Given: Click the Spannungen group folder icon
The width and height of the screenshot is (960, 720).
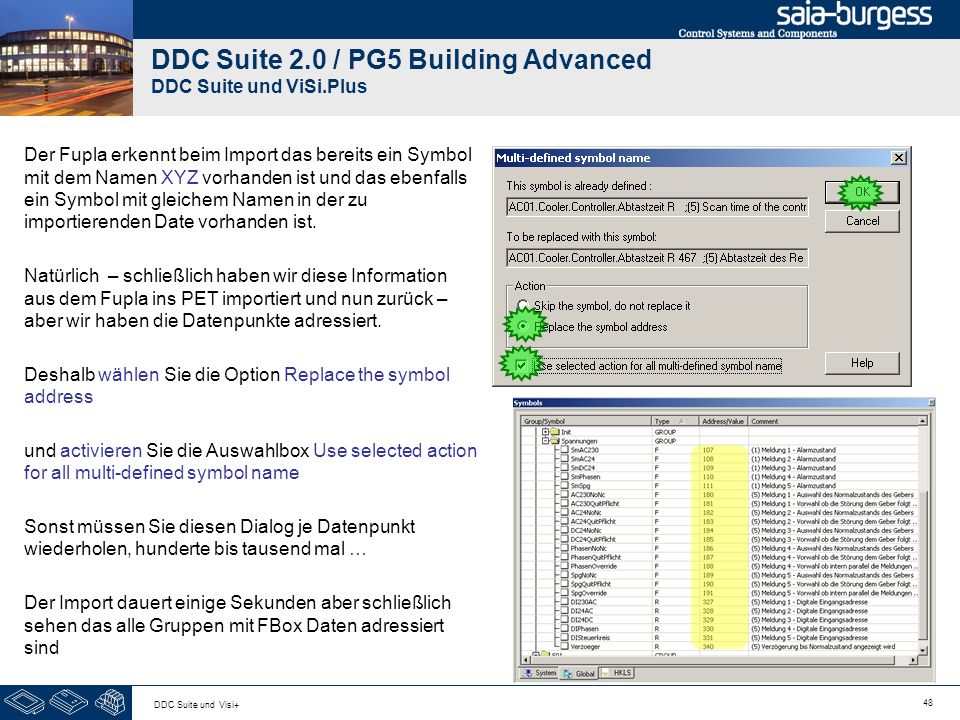Looking at the screenshot, I should (555, 441).
